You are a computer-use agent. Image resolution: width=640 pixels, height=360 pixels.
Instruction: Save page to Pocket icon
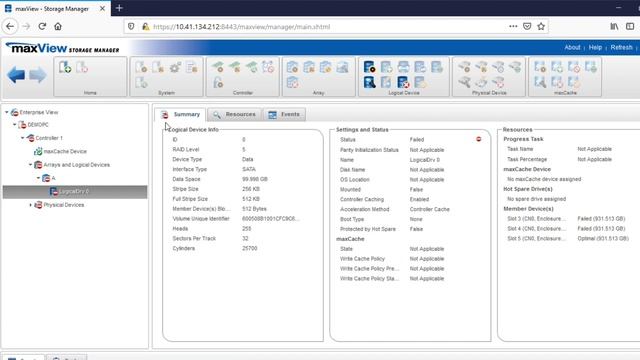coord(527,27)
